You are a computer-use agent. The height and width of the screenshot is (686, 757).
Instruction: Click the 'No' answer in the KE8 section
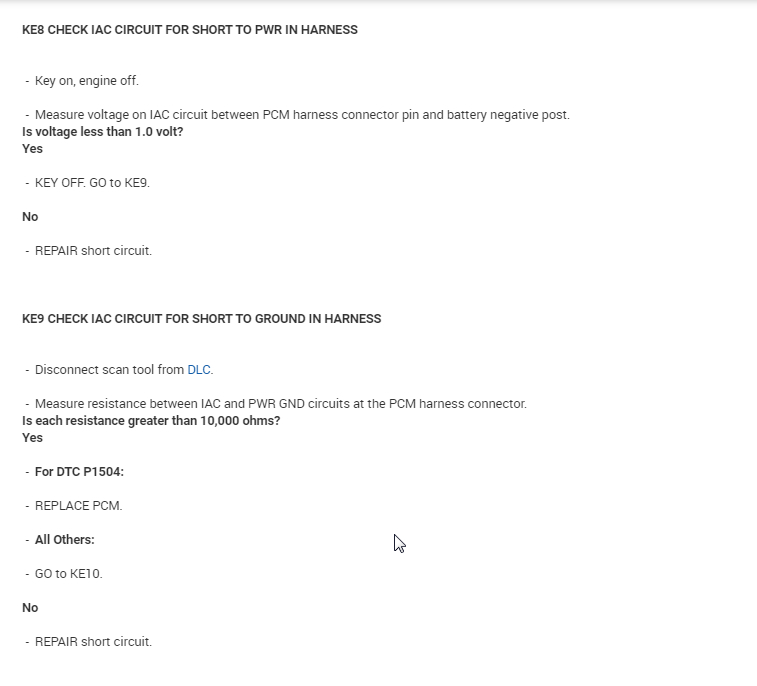pos(30,217)
